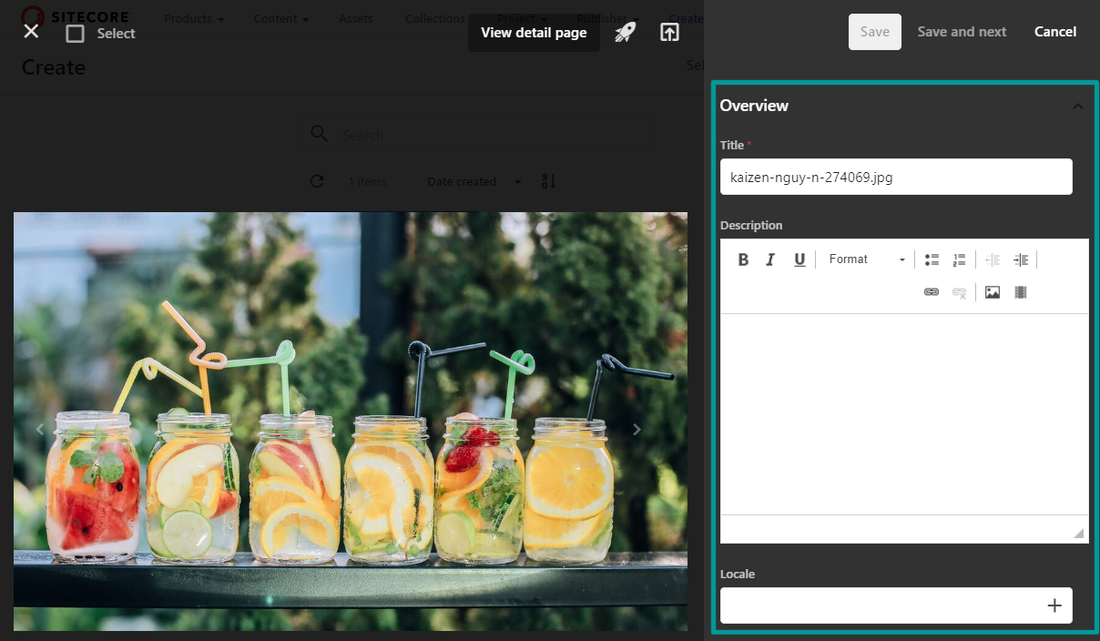Toggle the sort direction icon
The width and height of the screenshot is (1100, 641).
tap(549, 182)
